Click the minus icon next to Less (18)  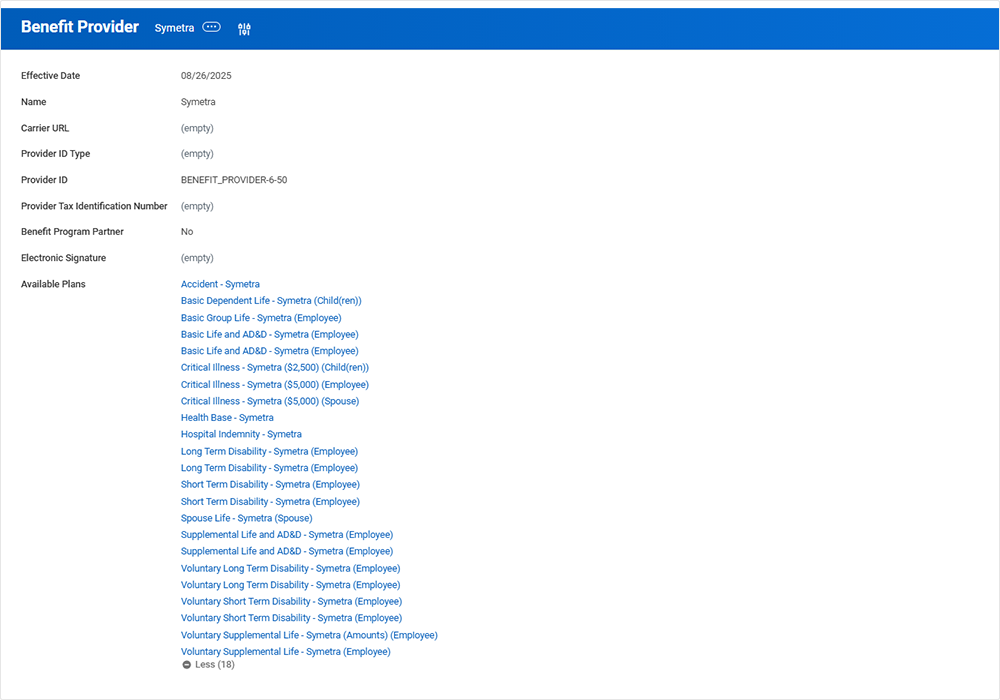187,664
